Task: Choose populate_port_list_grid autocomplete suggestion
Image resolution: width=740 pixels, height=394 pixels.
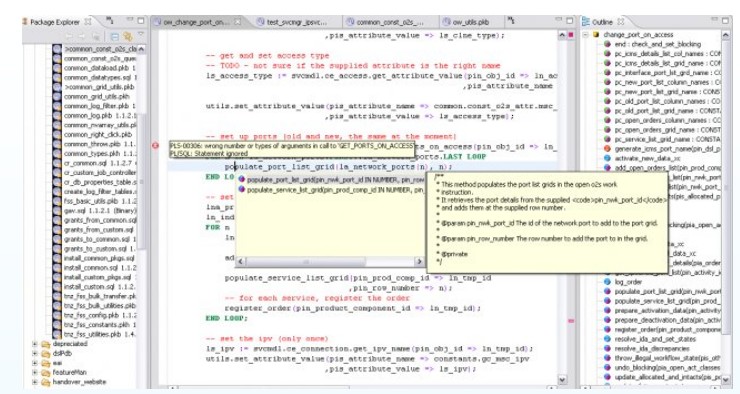Action: (x=331, y=180)
